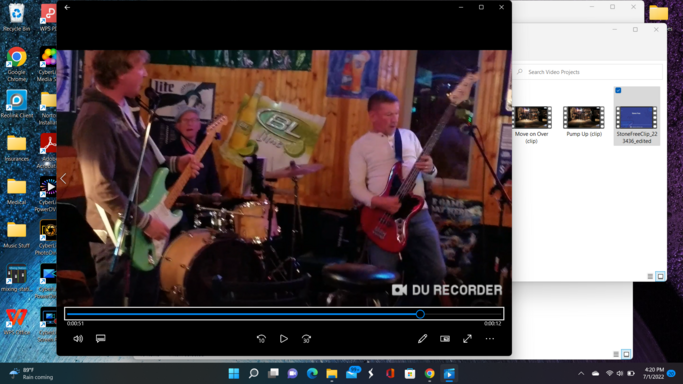Switch to large thumbnails view

pyautogui.click(x=660, y=276)
